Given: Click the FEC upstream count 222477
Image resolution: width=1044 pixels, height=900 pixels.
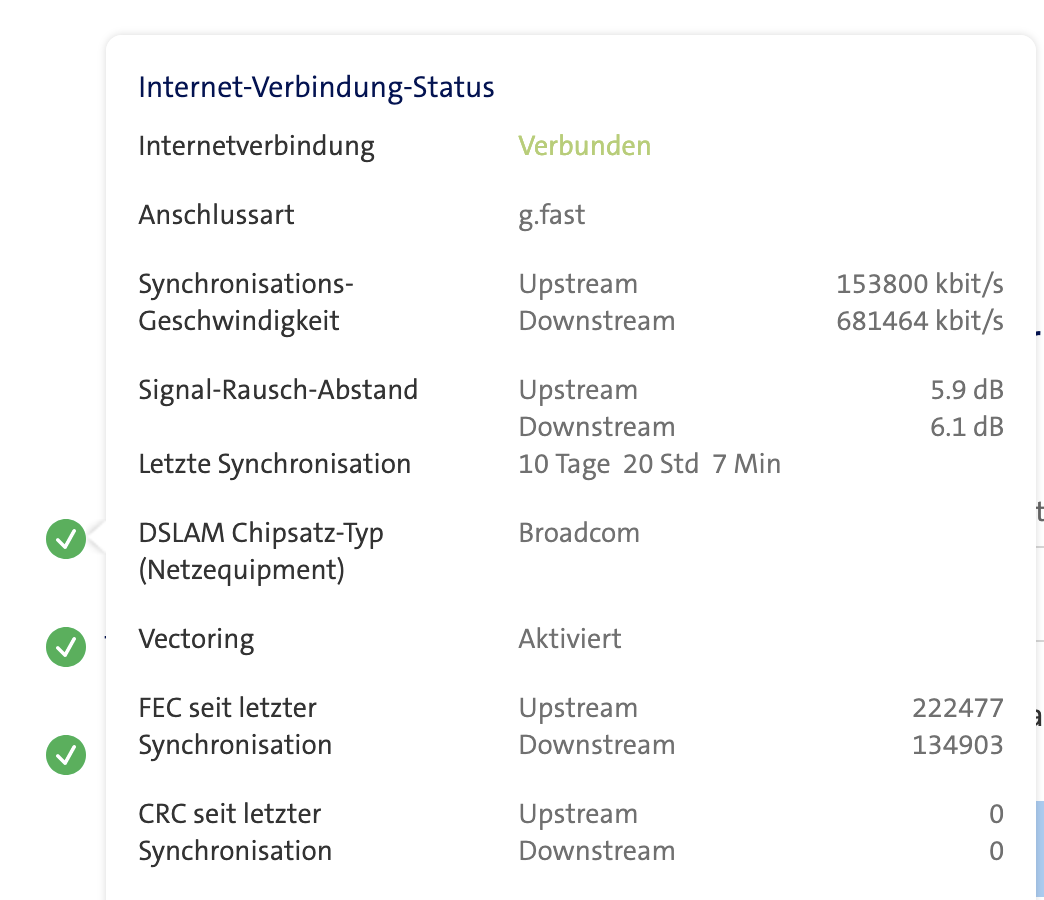Looking at the screenshot, I should [957, 708].
